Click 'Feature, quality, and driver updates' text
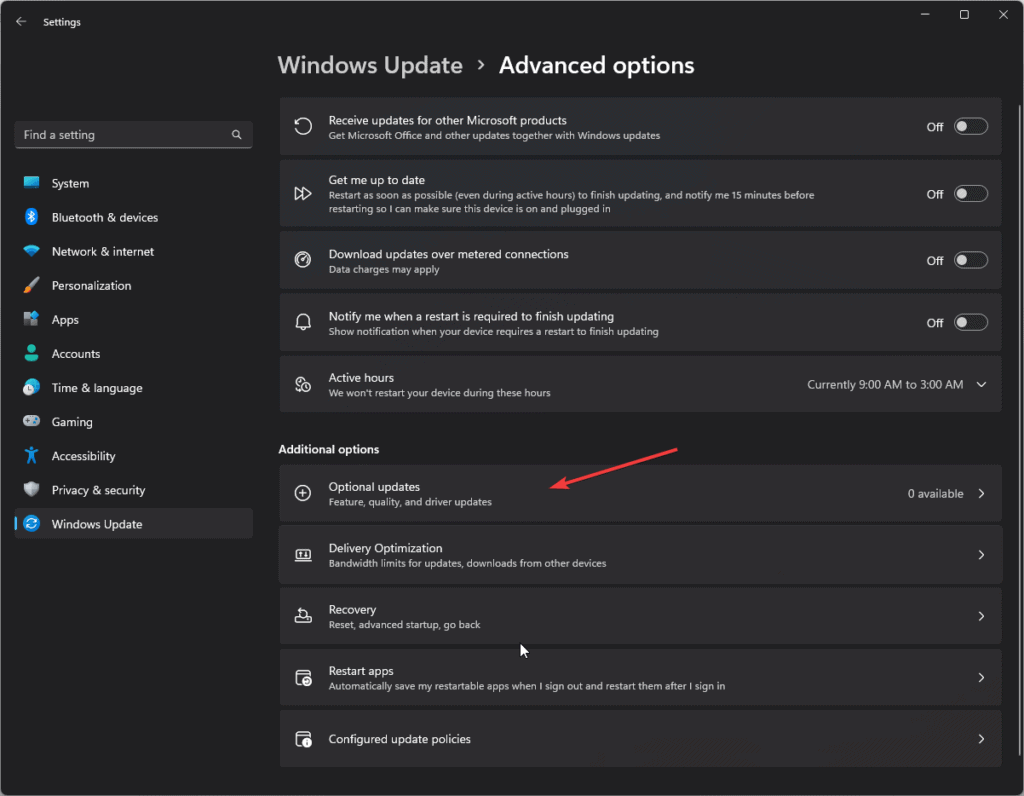 410,501
